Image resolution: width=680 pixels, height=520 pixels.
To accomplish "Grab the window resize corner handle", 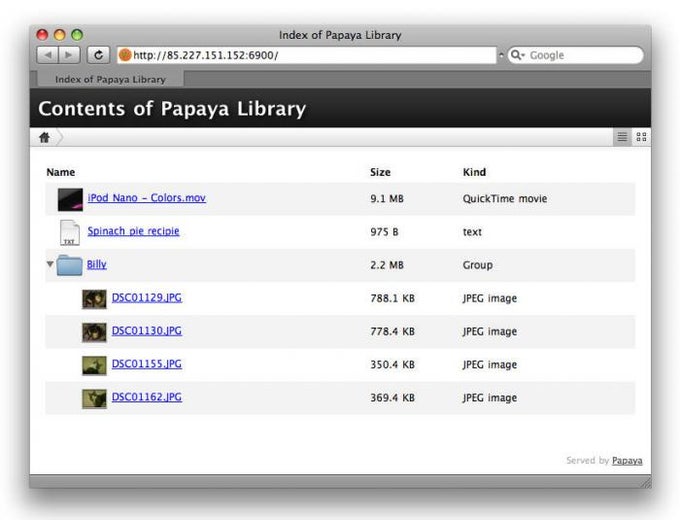I will [646, 482].
